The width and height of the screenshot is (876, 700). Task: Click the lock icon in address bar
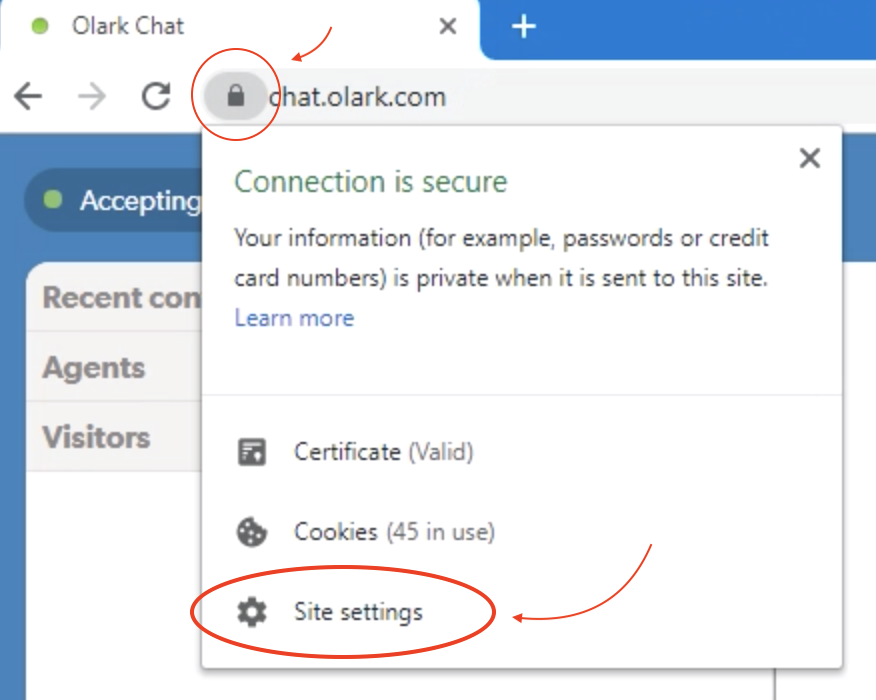[236, 96]
